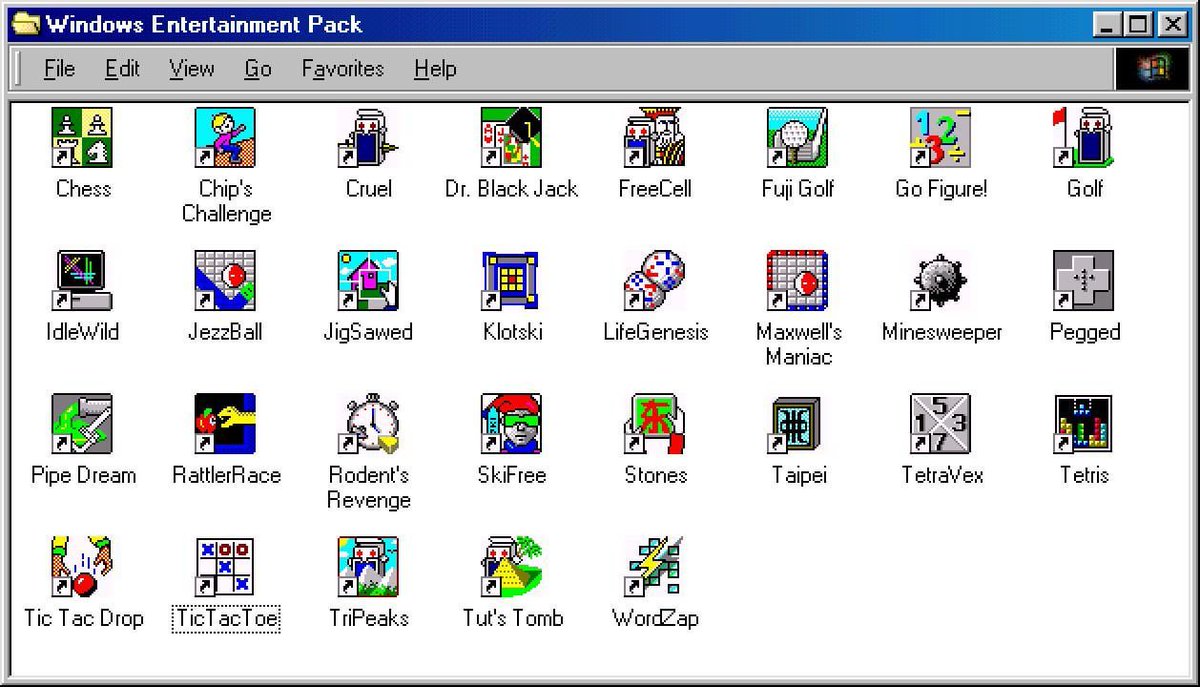Select the Tetris blocks icon
The image size is (1200, 687).
(x=1084, y=424)
